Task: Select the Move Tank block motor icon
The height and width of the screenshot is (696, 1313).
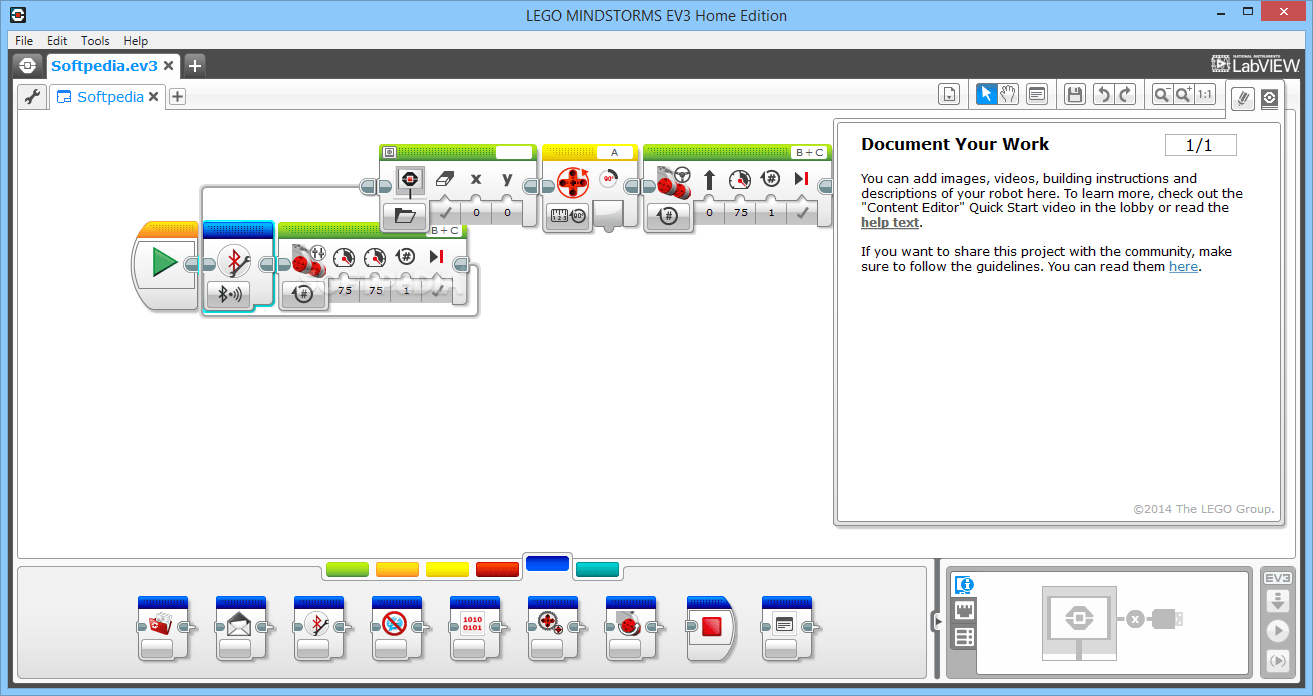Action: (309, 260)
